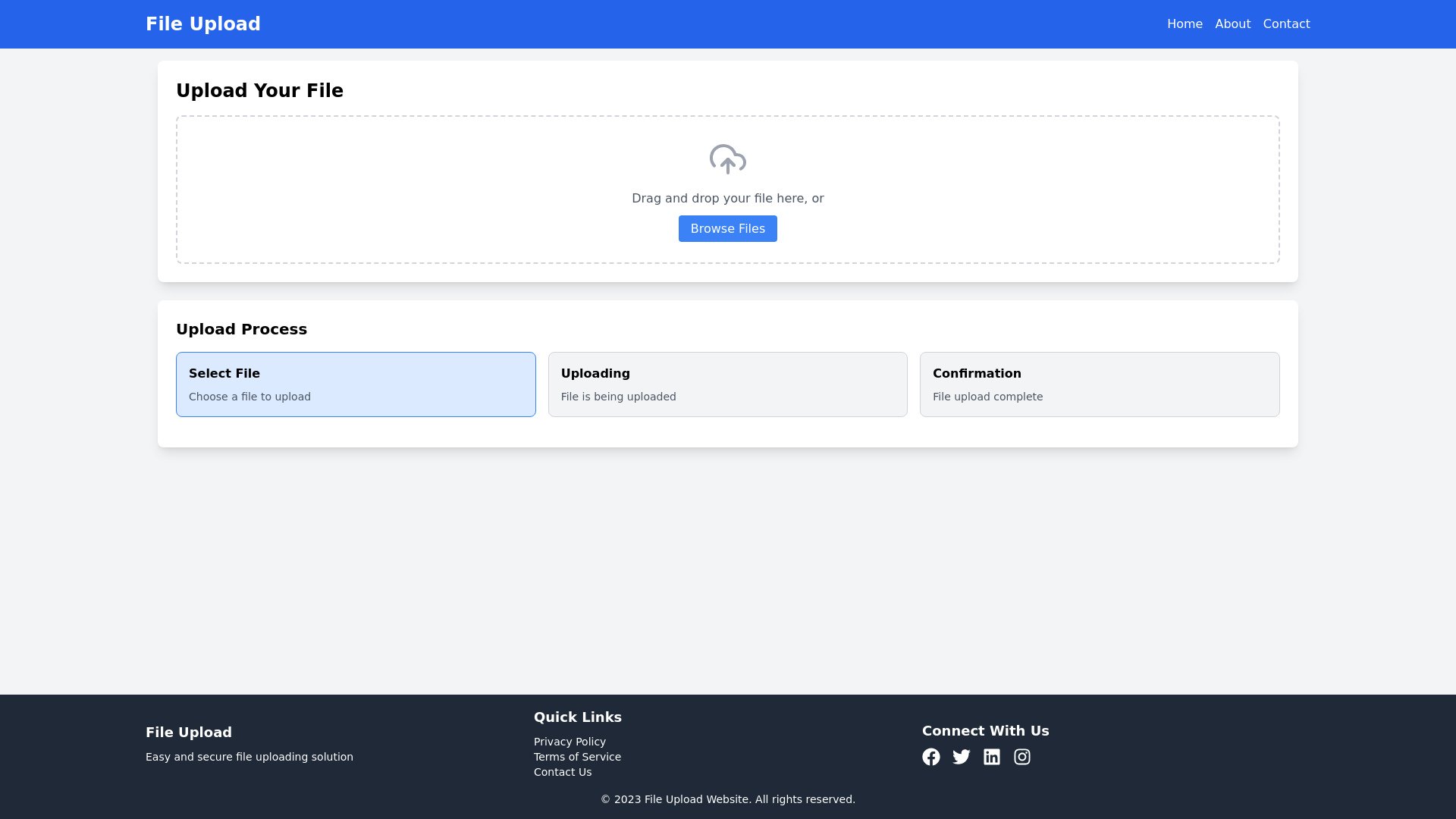The image size is (1456, 819).
Task: Select Contact in the top navigation
Action: pos(1286,24)
